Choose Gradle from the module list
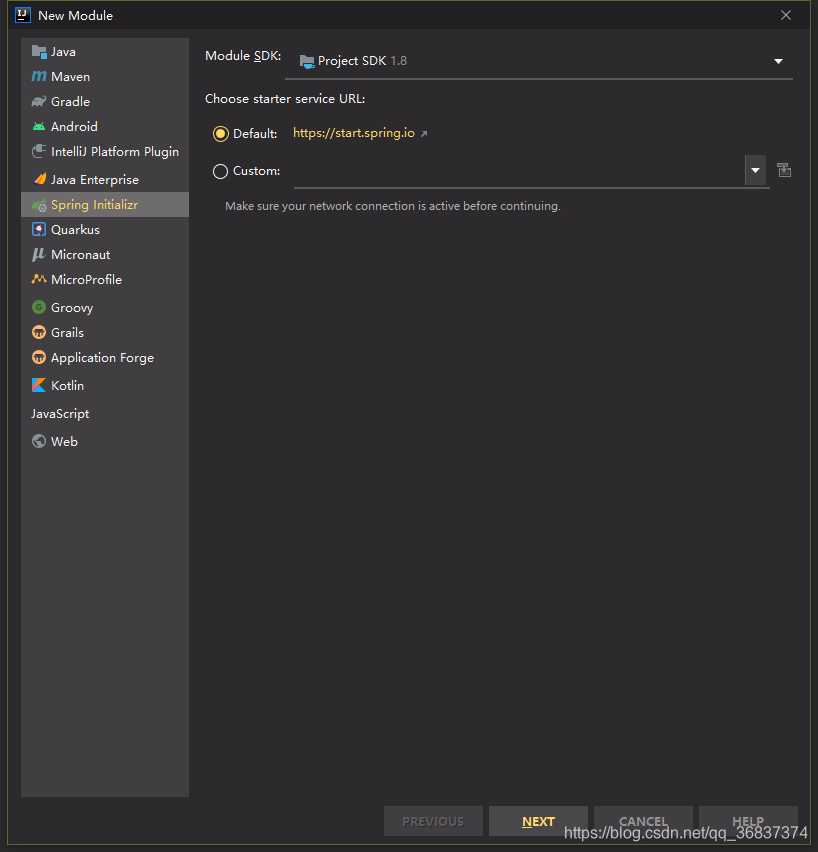Image resolution: width=818 pixels, height=852 pixels. tap(105, 102)
